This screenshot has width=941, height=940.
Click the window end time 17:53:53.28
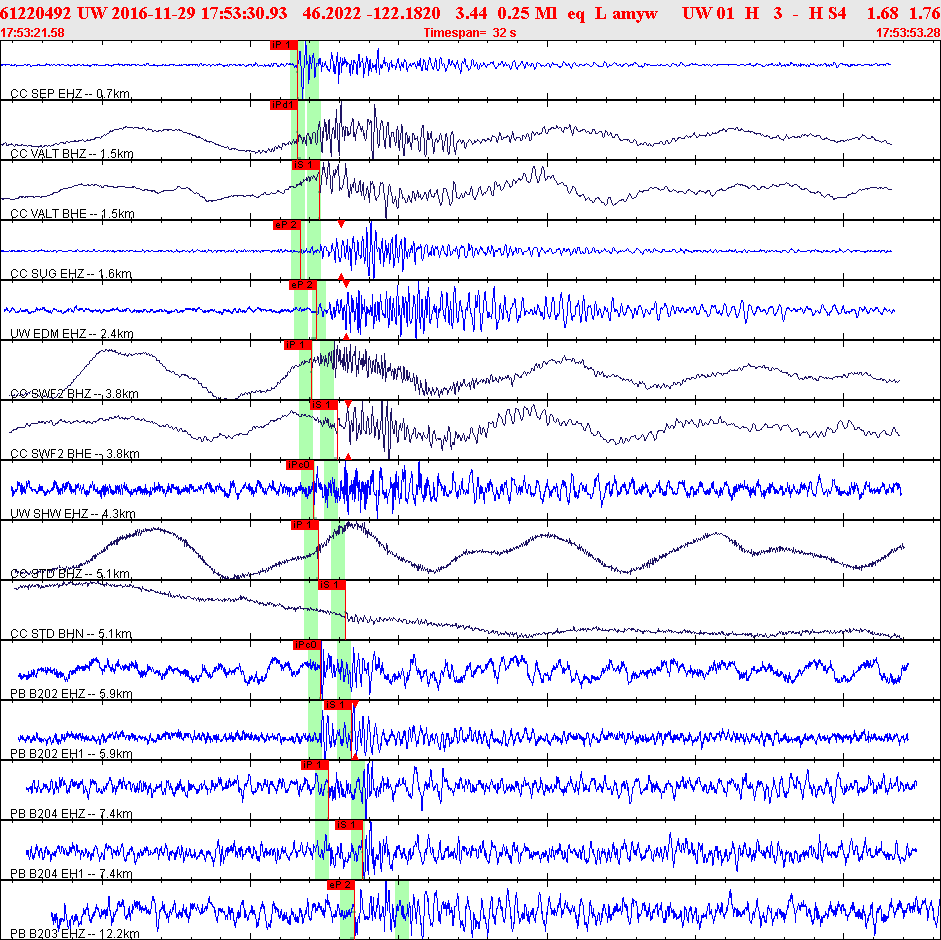tap(909, 33)
